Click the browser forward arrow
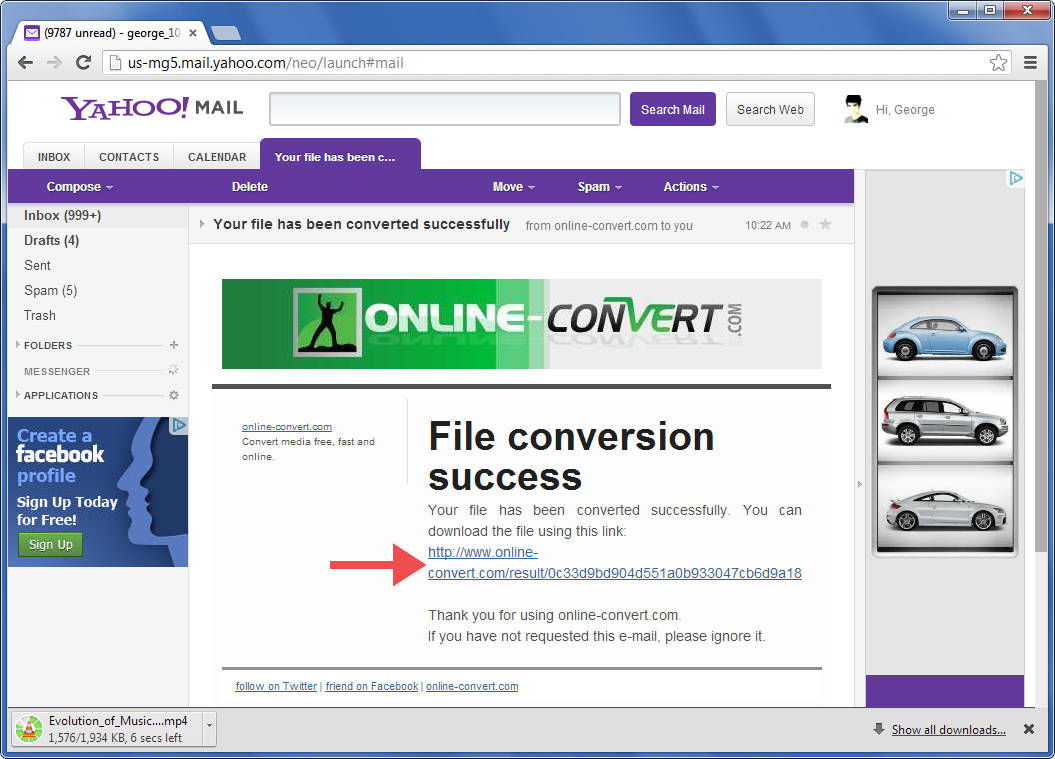Image resolution: width=1055 pixels, height=759 pixels. click(x=54, y=63)
